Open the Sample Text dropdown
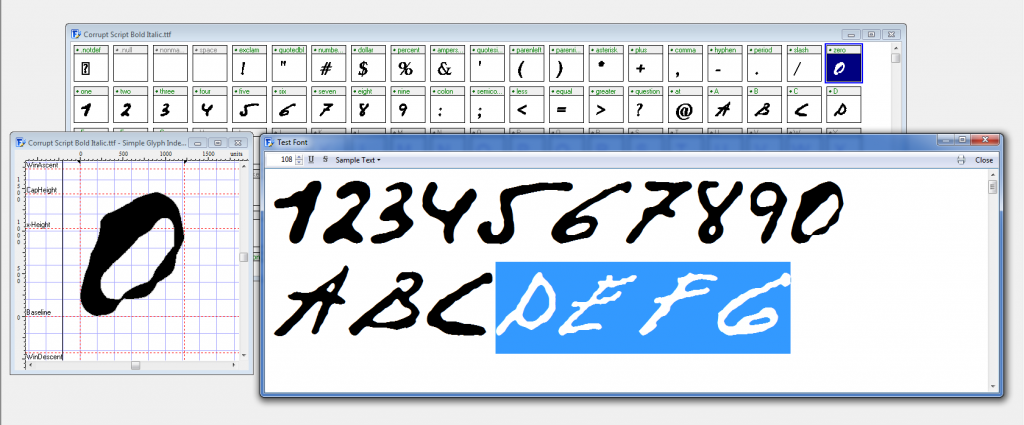Screen dimensions: 1024x425 coord(358,160)
